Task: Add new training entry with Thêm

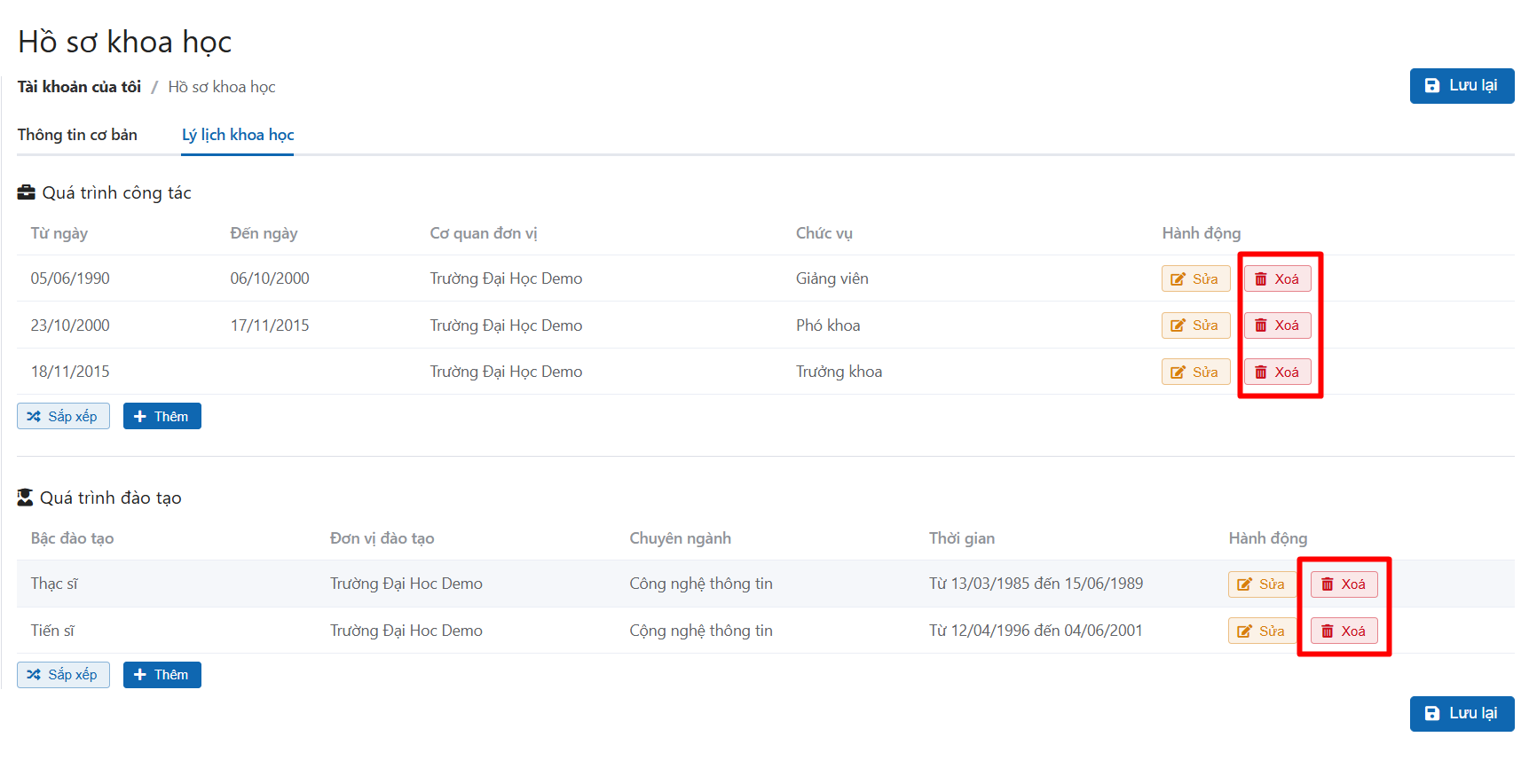Action: click(162, 675)
